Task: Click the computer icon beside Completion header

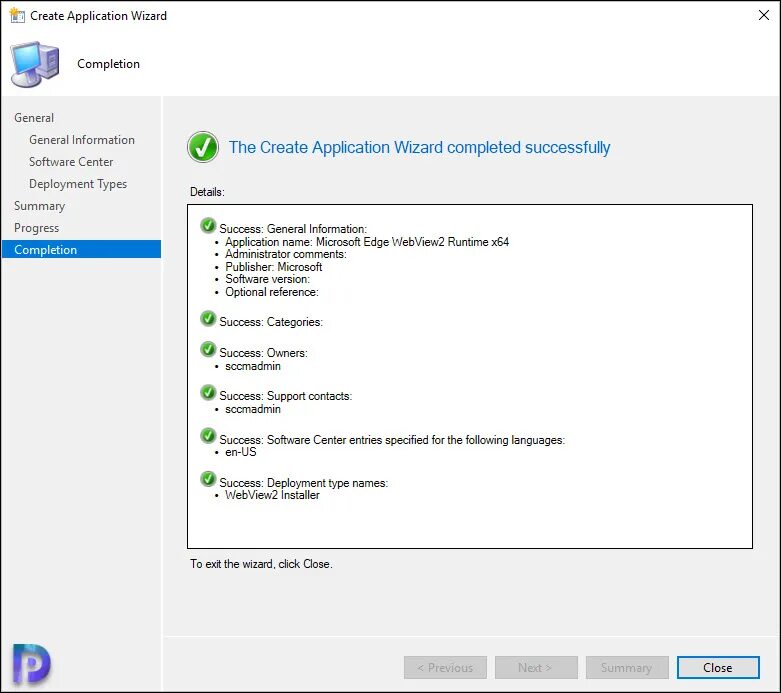Action: (35, 64)
